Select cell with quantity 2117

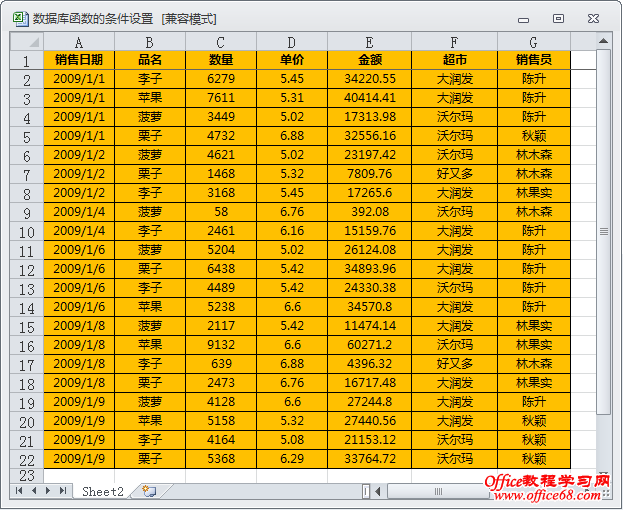point(221,326)
